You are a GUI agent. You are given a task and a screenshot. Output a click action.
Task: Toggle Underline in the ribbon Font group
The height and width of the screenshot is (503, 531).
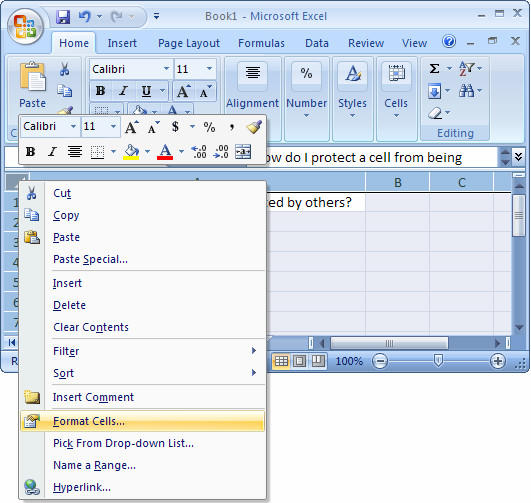(x=146, y=91)
